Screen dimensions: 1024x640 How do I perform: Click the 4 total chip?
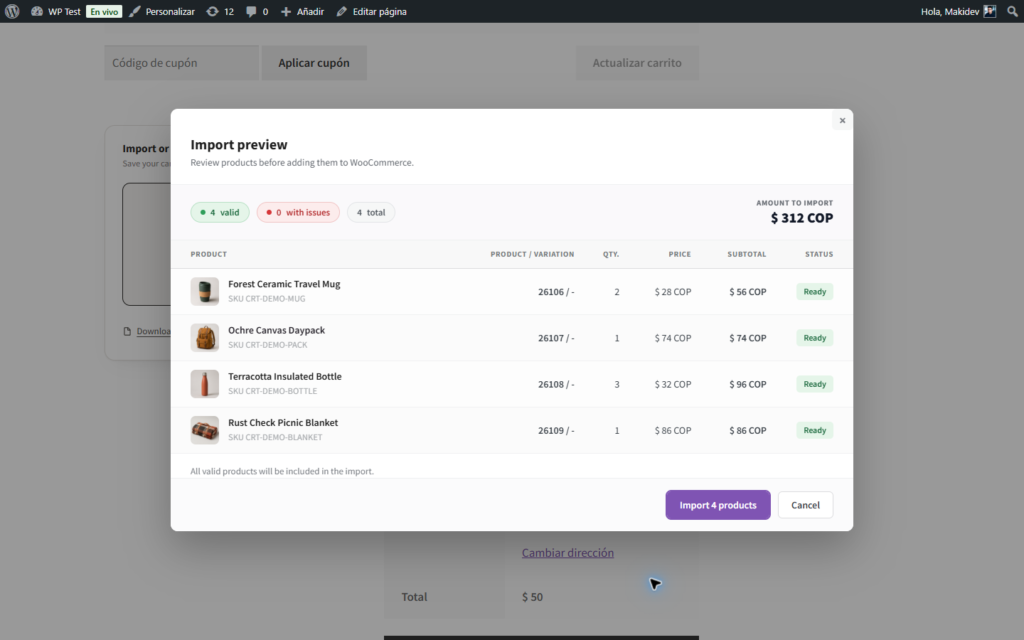pyautogui.click(x=371, y=212)
